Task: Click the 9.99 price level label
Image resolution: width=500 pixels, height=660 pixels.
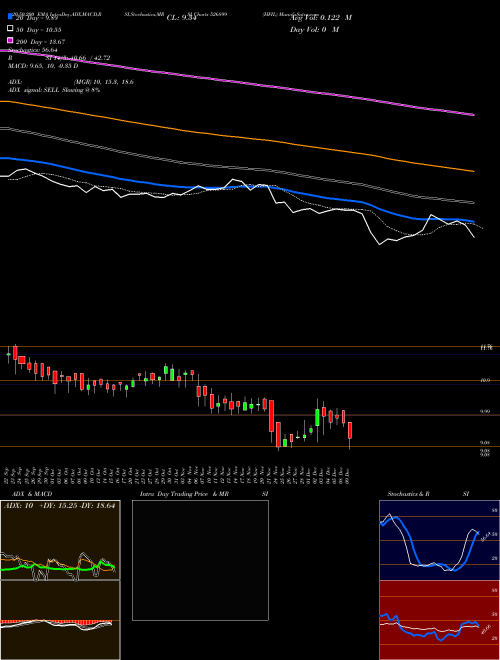Action: pyautogui.click(x=485, y=411)
